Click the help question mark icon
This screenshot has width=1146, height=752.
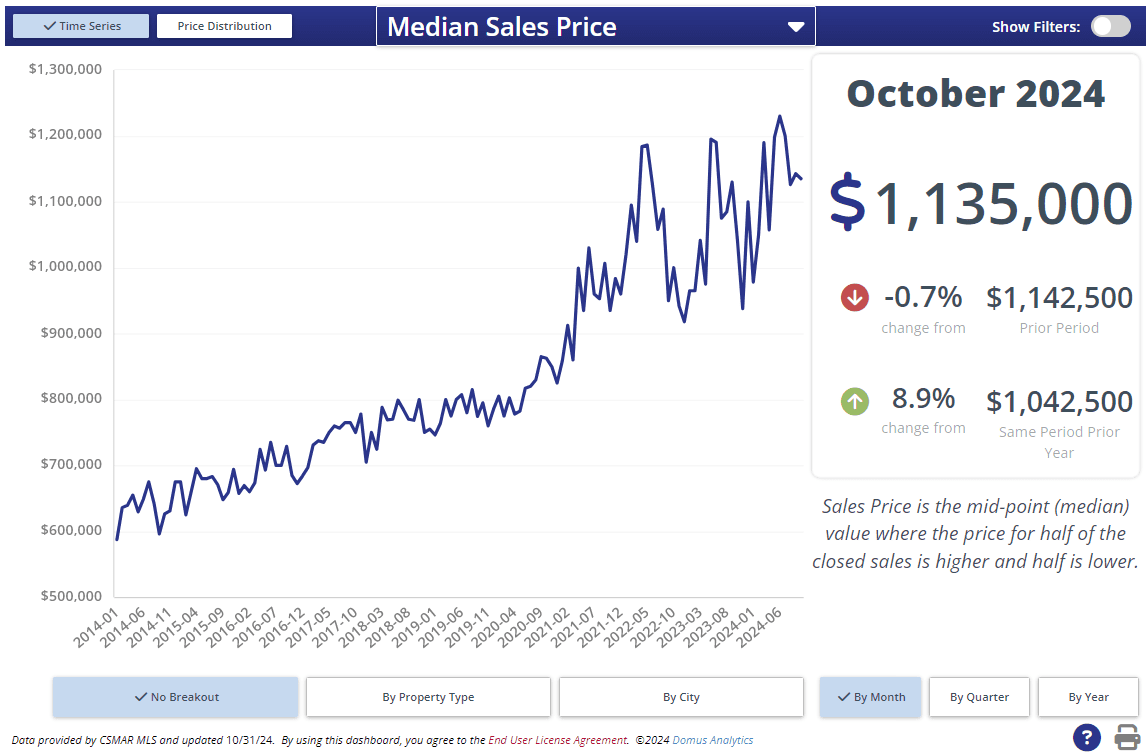pos(1087,737)
